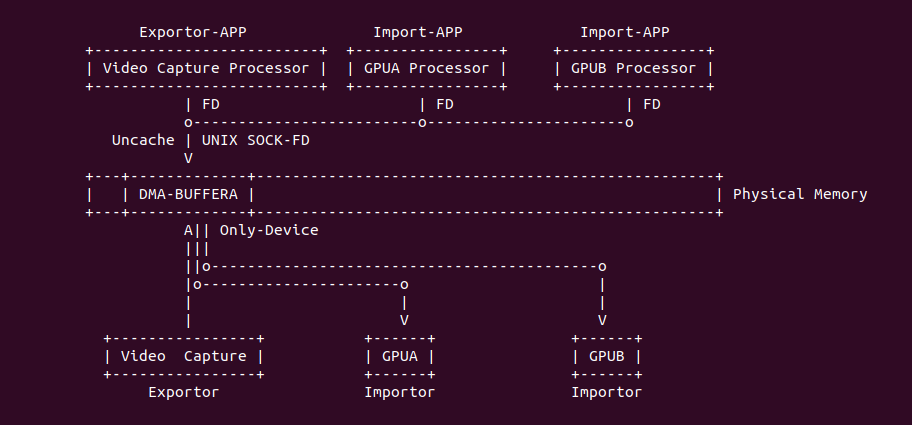Click the Uncache label
912x425 pixels.
143,140
